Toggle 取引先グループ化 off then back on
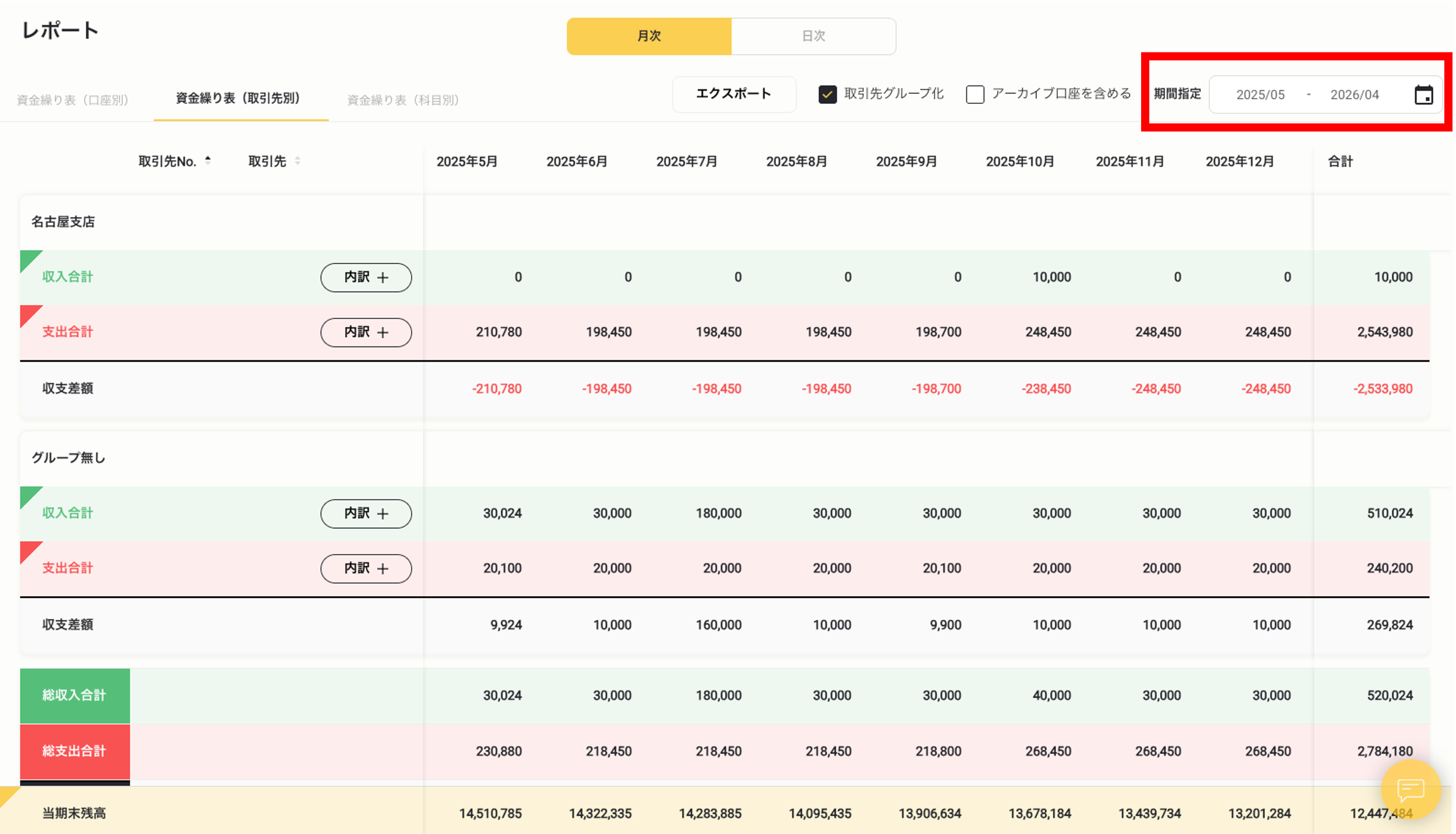The image size is (1456, 834). pyautogui.click(x=828, y=93)
